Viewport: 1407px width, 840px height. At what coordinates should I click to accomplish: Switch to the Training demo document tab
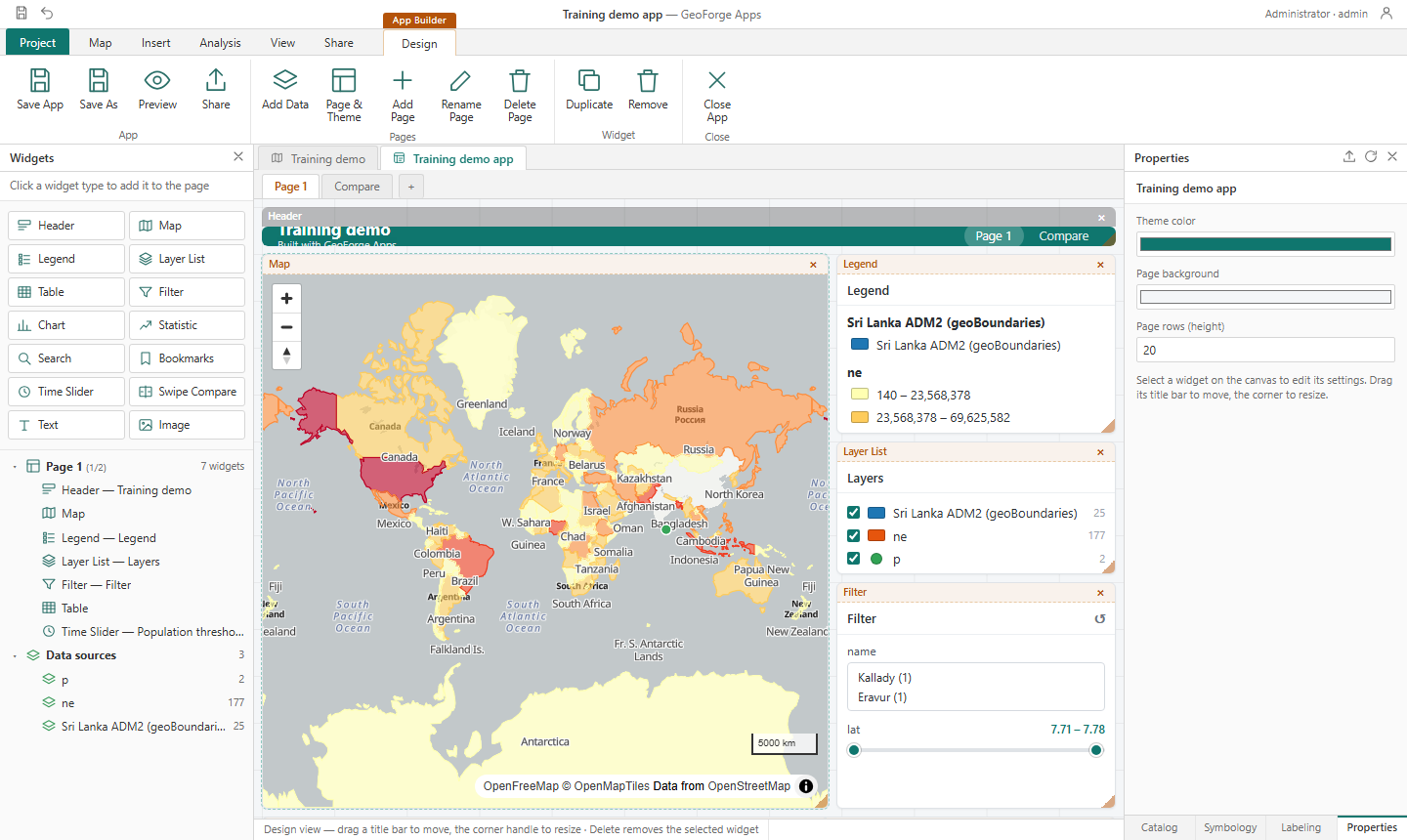319,158
